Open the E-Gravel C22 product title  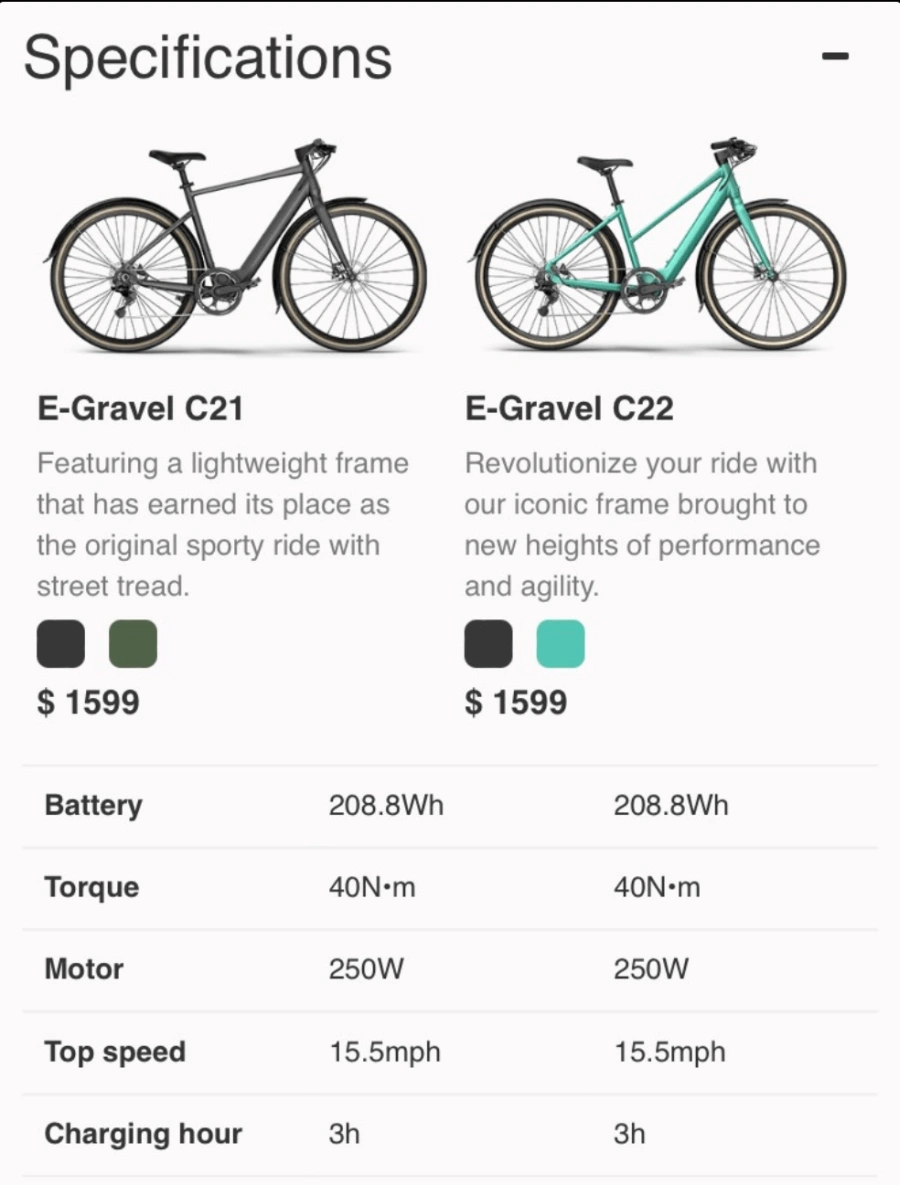tap(568, 409)
